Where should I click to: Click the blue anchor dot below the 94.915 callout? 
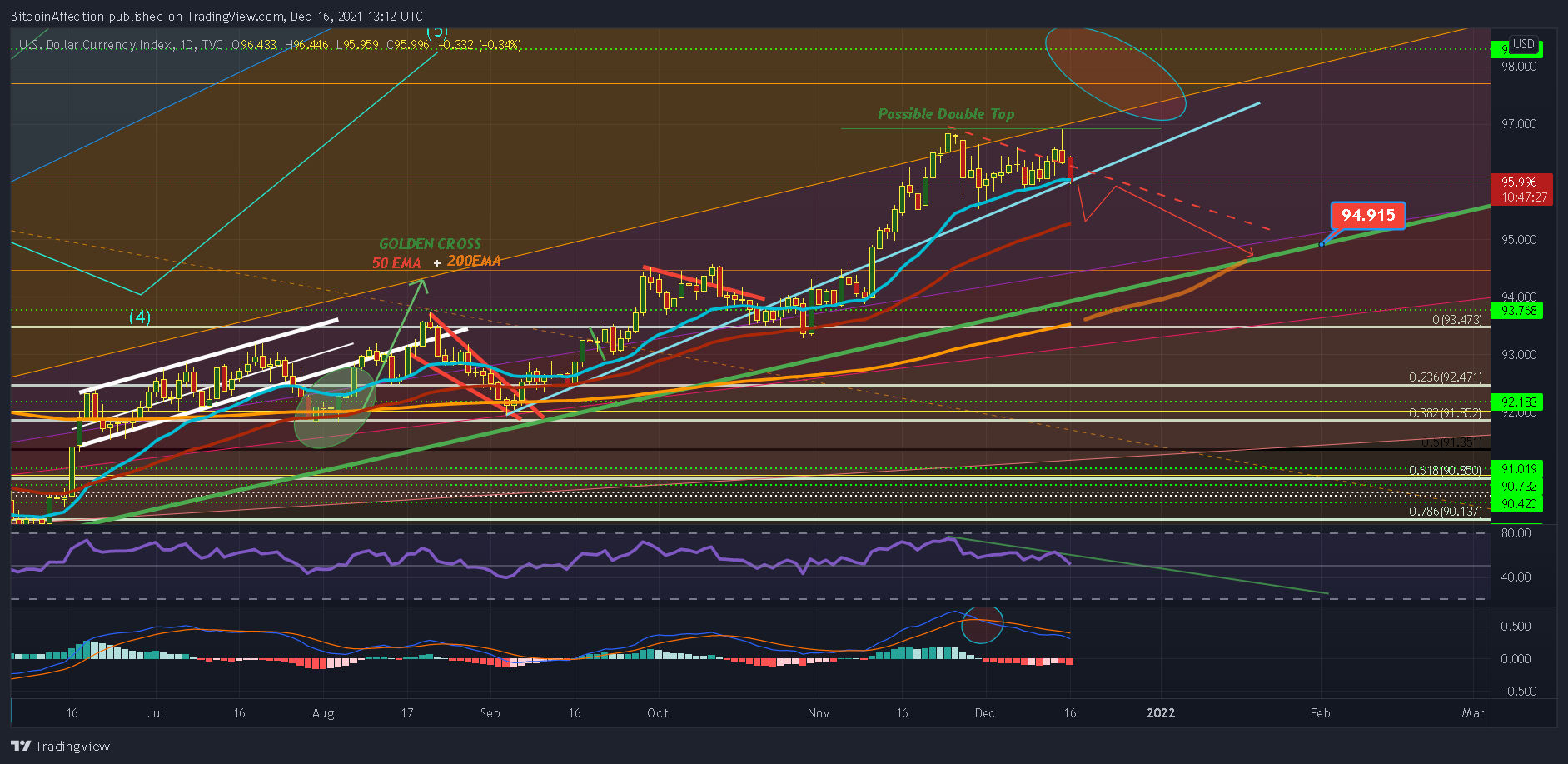click(x=1322, y=244)
